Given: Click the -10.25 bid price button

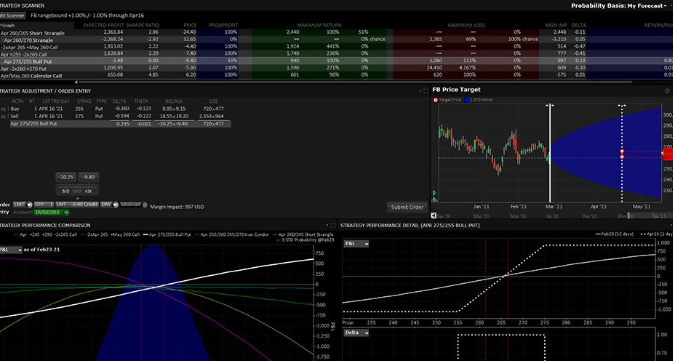Looking at the screenshot, I should click(66, 177).
